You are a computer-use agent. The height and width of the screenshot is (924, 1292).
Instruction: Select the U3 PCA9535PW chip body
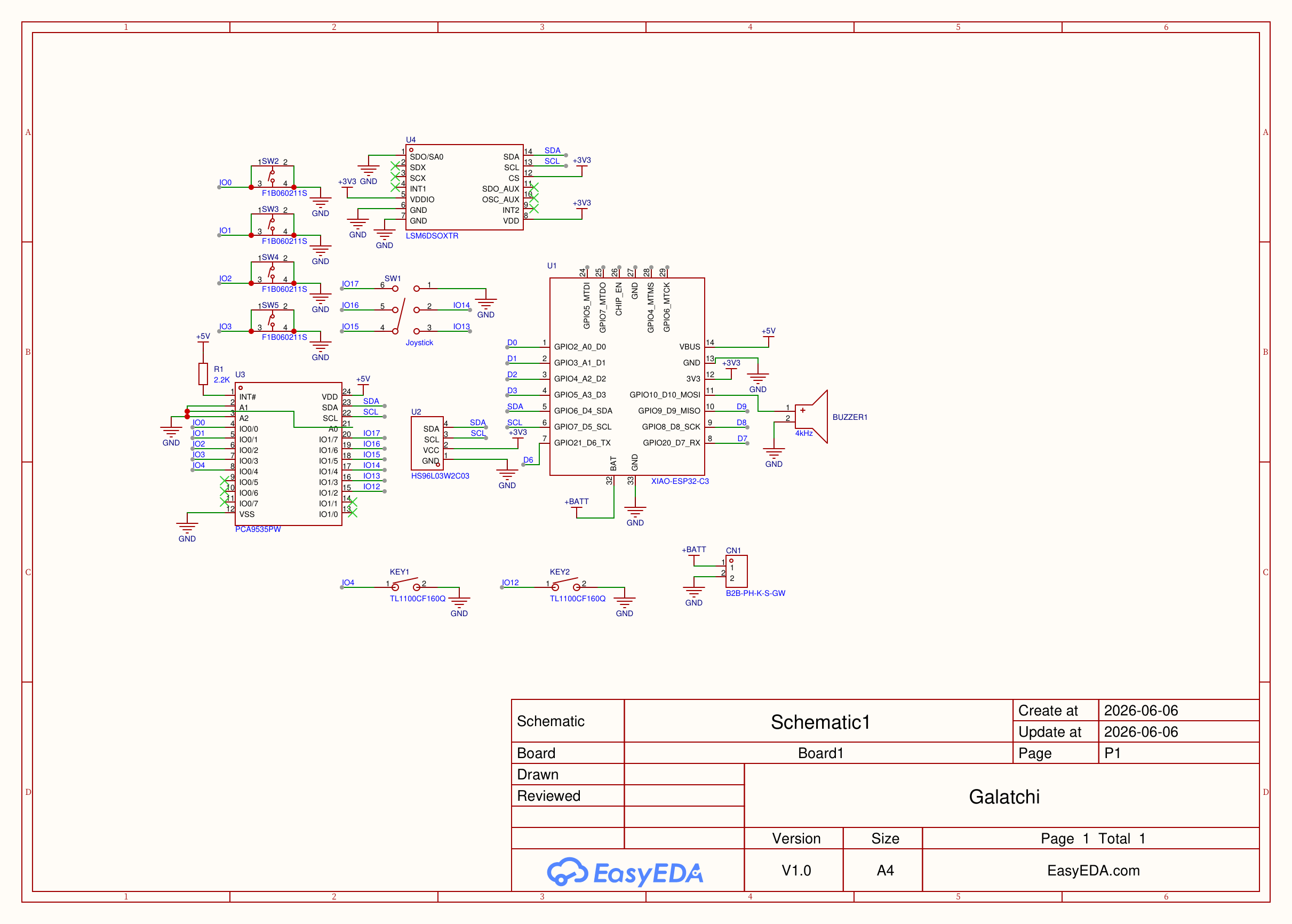[x=289, y=453]
